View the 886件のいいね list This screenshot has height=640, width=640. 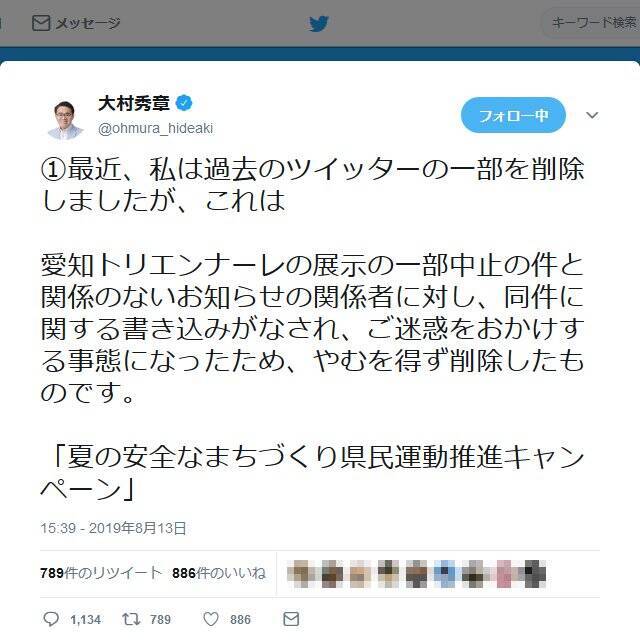point(219,573)
